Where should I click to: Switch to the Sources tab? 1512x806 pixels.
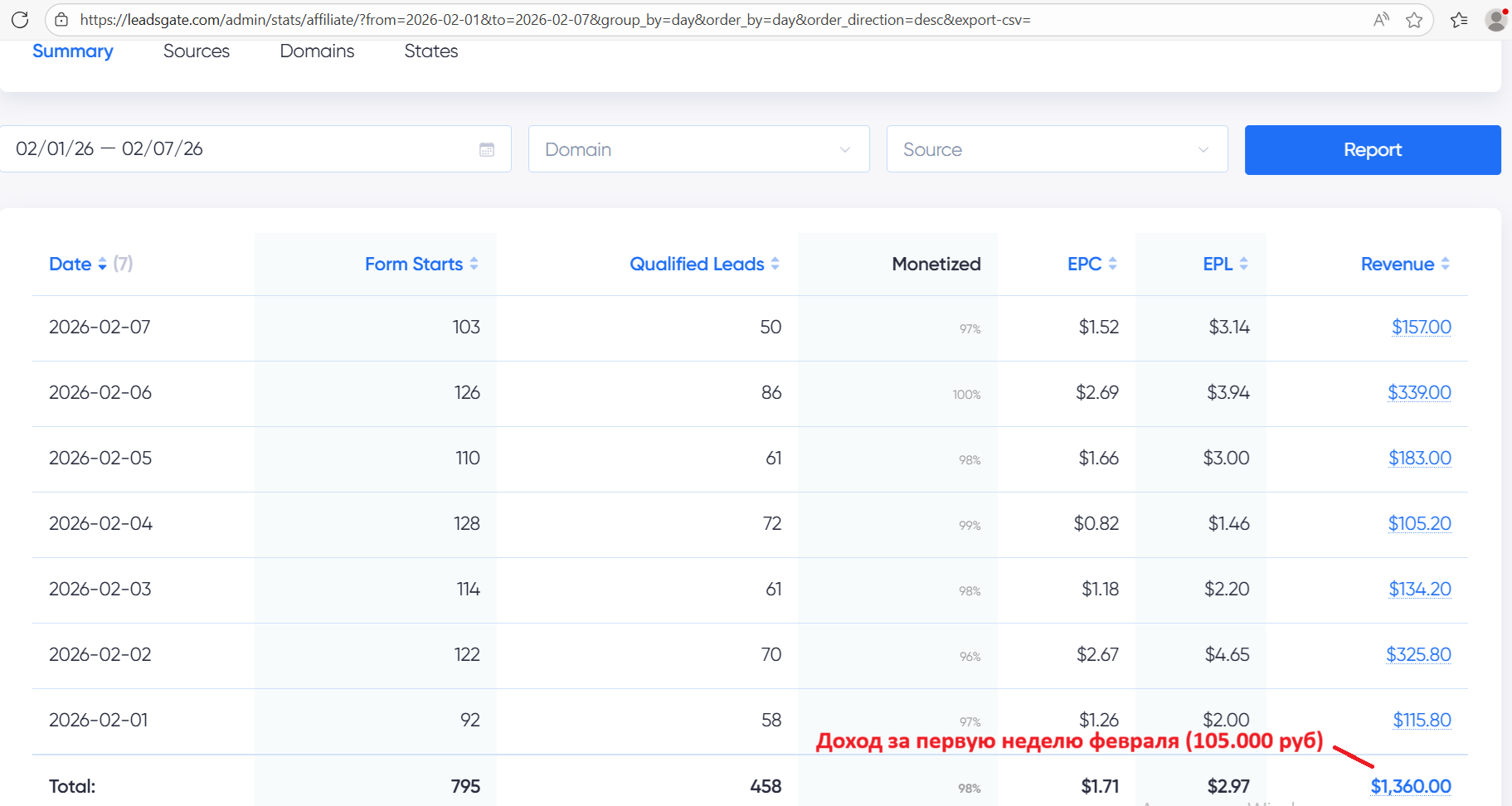coord(197,51)
